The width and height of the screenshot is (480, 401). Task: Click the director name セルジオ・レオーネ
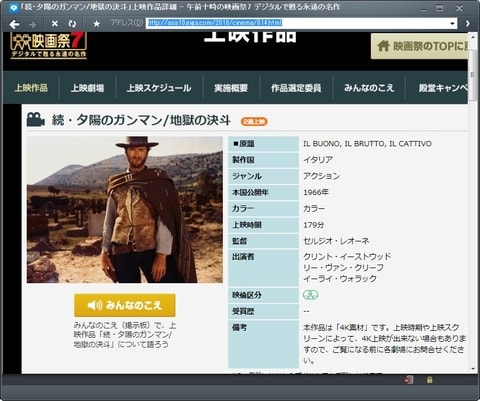tap(336, 241)
